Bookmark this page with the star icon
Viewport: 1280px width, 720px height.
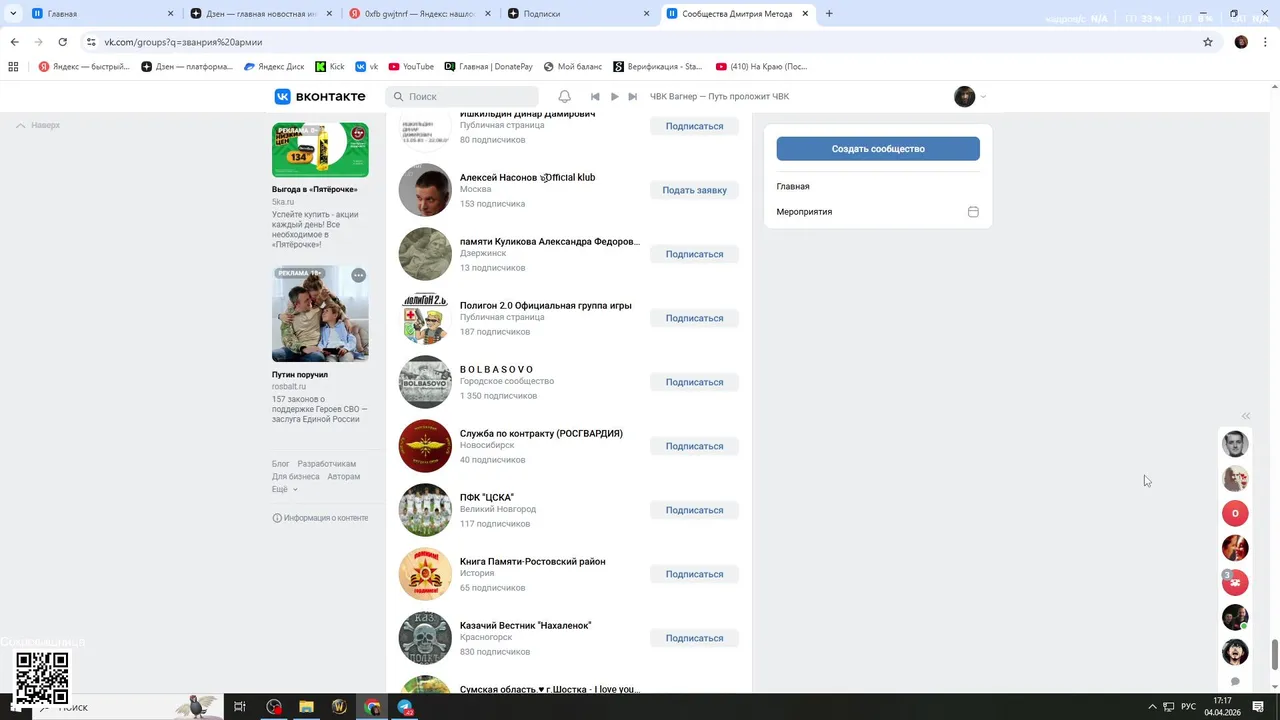pos(1208,42)
